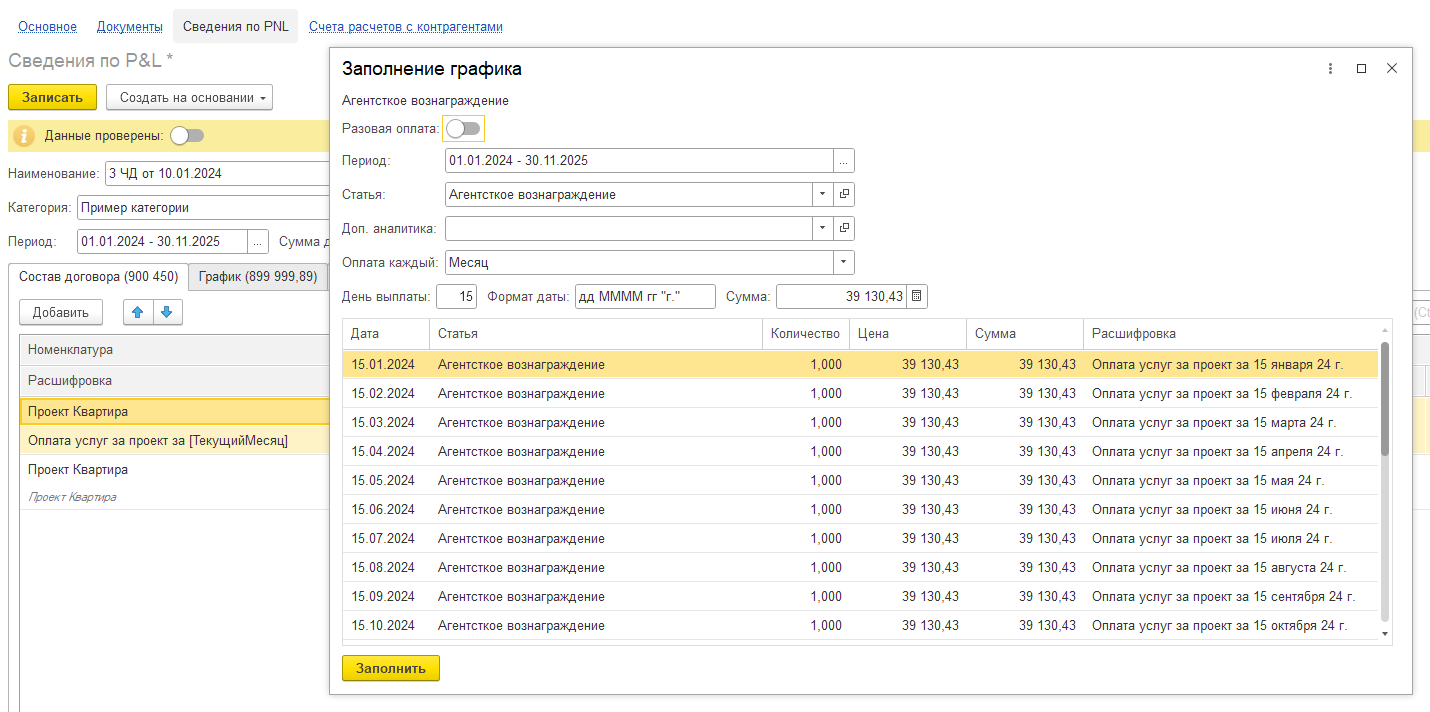Toggle the Разовая оплата switch

(x=463, y=129)
